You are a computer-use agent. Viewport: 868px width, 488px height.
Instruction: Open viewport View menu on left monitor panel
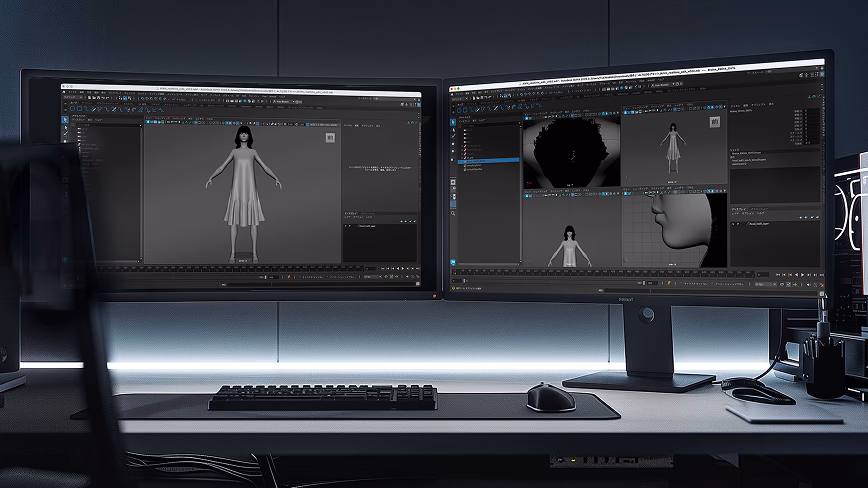click(x=148, y=118)
